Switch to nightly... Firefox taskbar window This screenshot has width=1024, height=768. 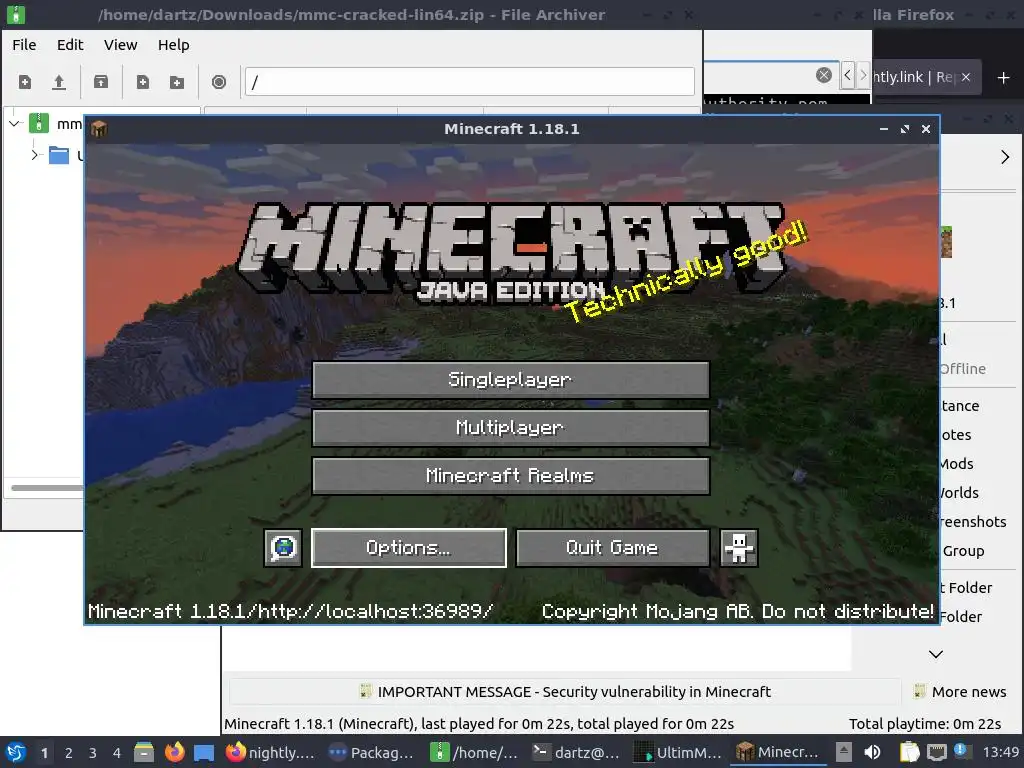tap(270, 752)
